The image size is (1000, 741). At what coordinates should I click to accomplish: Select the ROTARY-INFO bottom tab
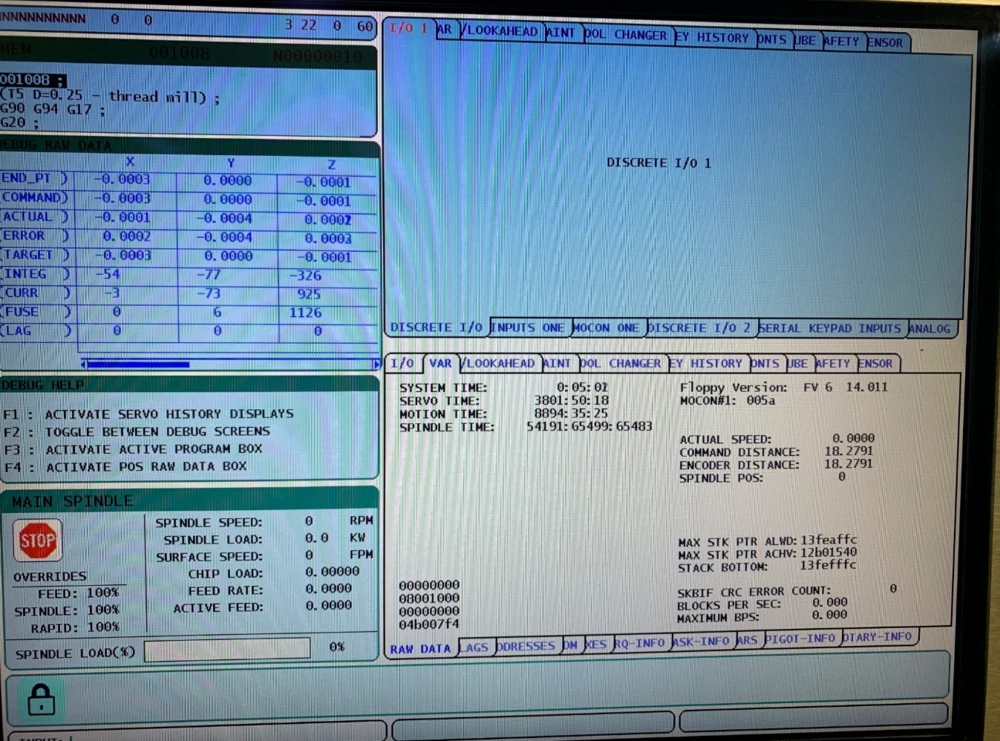click(878, 637)
